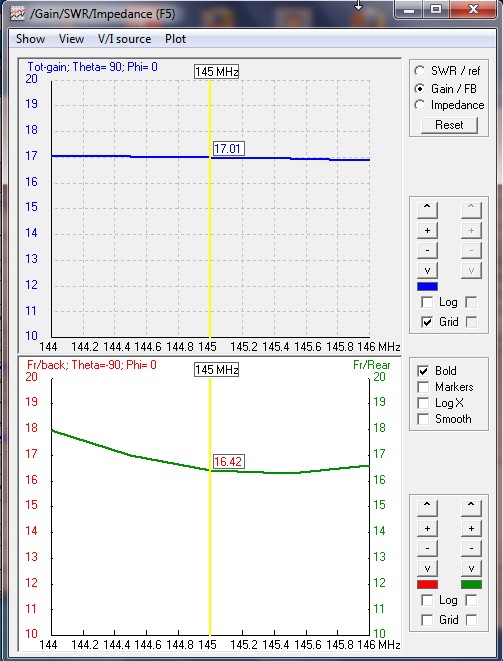
Task: Click the 17.01 gain value label
Action: [x=228, y=149]
